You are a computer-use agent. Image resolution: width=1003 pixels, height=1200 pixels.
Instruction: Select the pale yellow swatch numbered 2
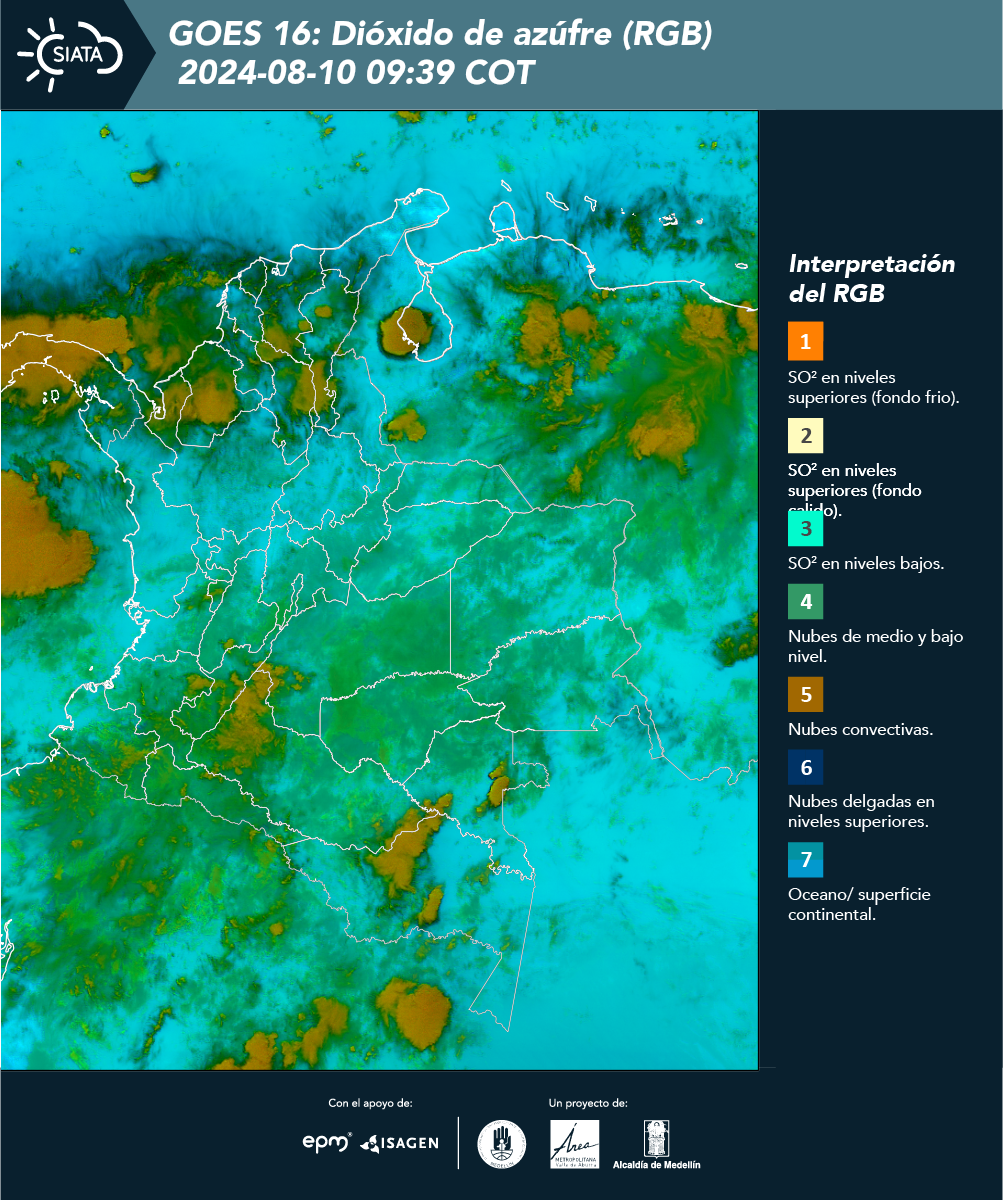tap(805, 436)
